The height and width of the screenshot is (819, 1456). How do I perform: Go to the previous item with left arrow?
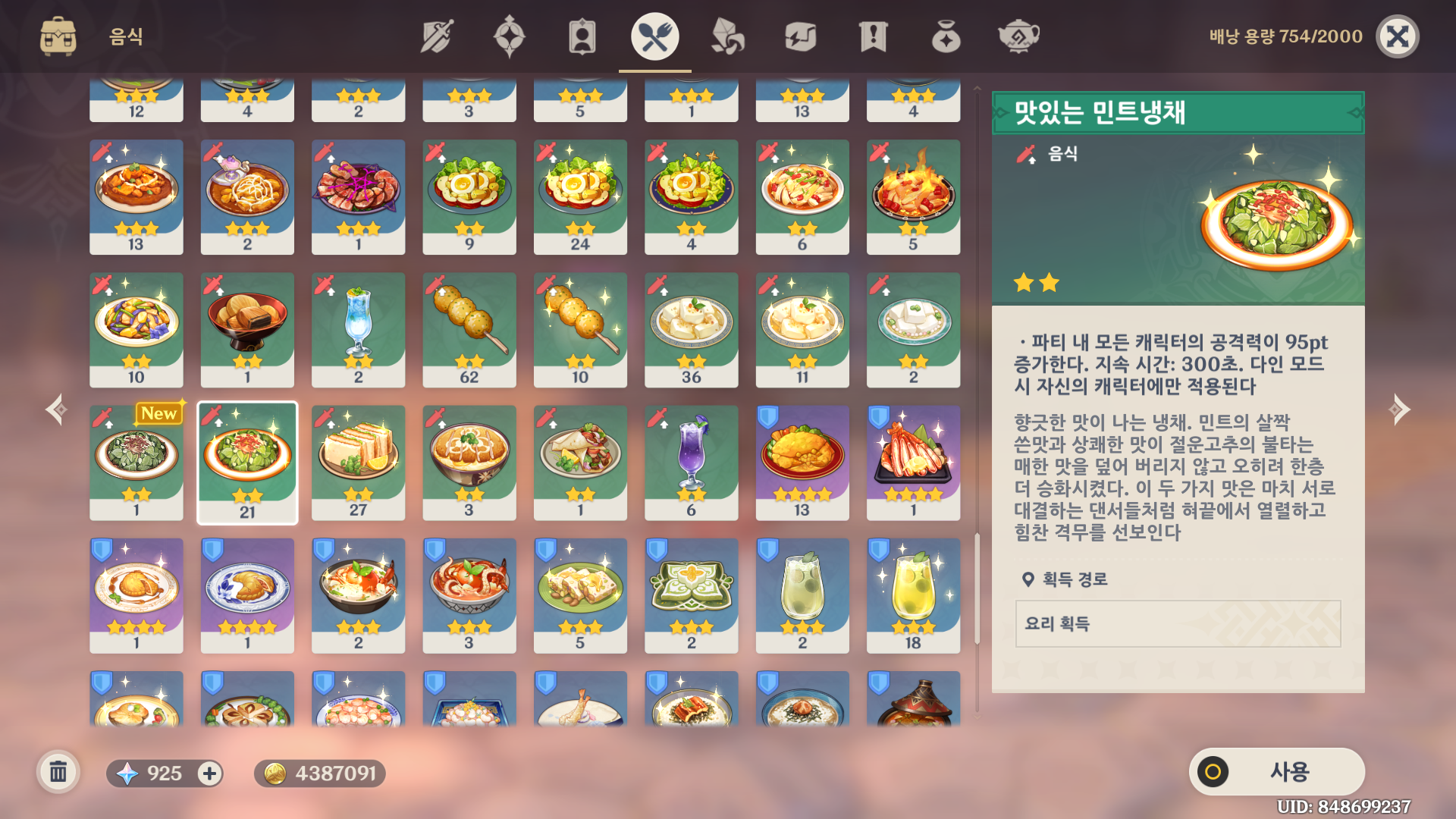click(56, 409)
